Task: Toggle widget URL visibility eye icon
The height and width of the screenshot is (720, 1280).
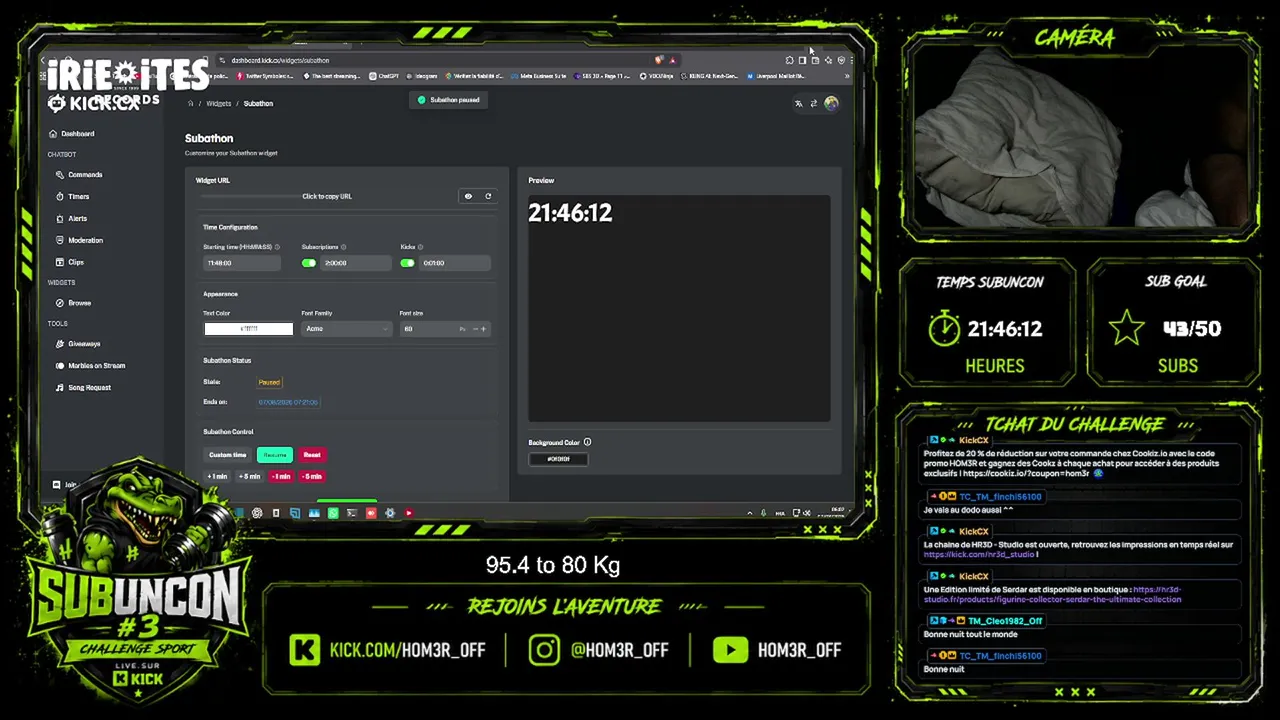Action: tap(468, 196)
